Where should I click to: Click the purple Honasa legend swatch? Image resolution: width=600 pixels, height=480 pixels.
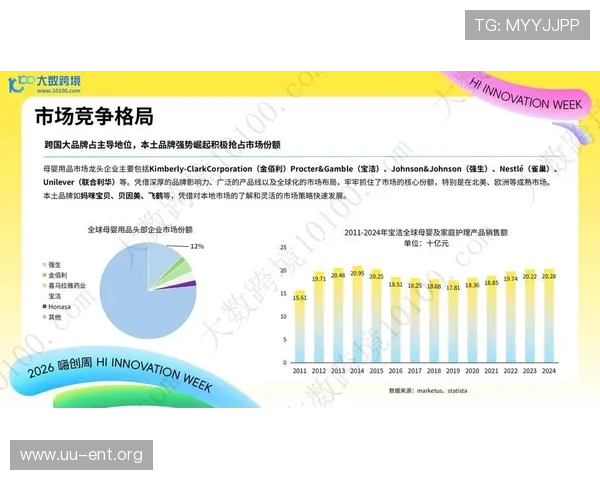[x=45, y=306]
